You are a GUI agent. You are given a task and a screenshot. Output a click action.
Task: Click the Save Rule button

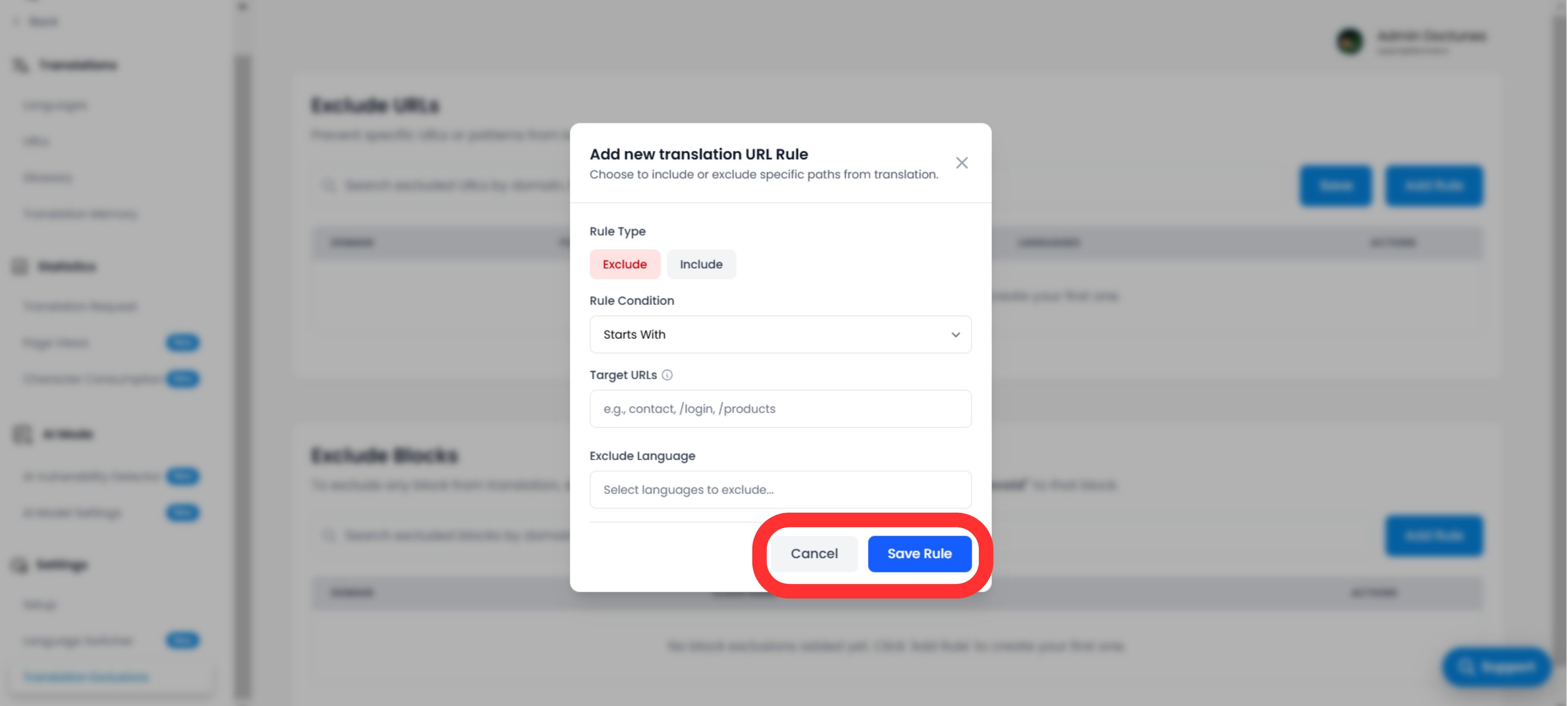coord(920,553)
